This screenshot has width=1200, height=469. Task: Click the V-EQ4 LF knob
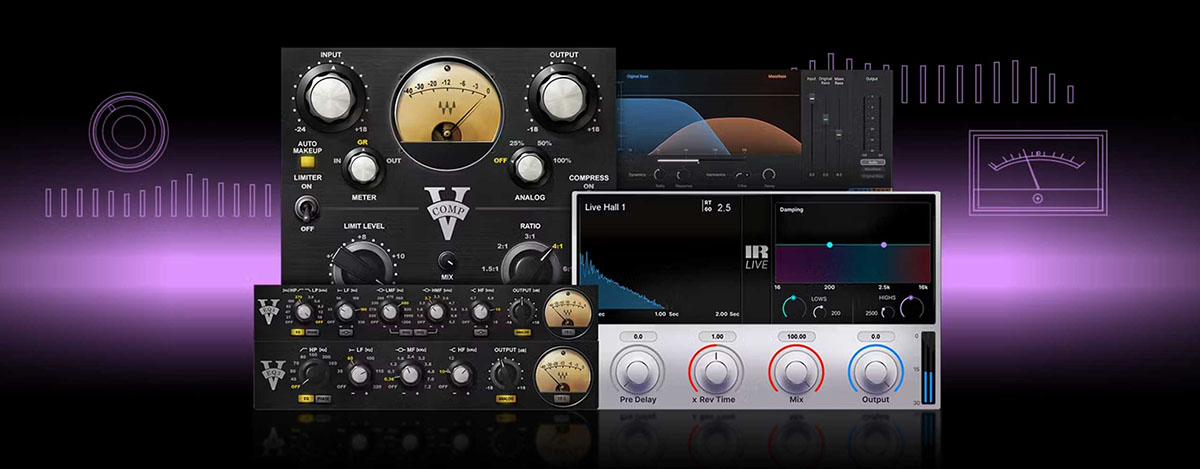(x=346, y=311)
